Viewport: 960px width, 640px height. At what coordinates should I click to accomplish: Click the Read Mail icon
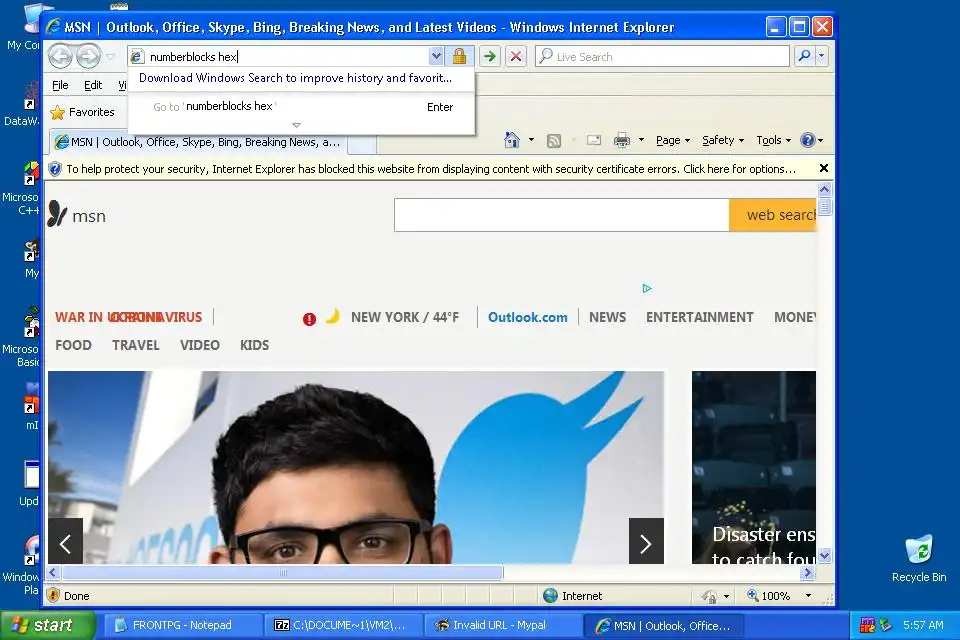pyautogui.click(x=594, y=140)
